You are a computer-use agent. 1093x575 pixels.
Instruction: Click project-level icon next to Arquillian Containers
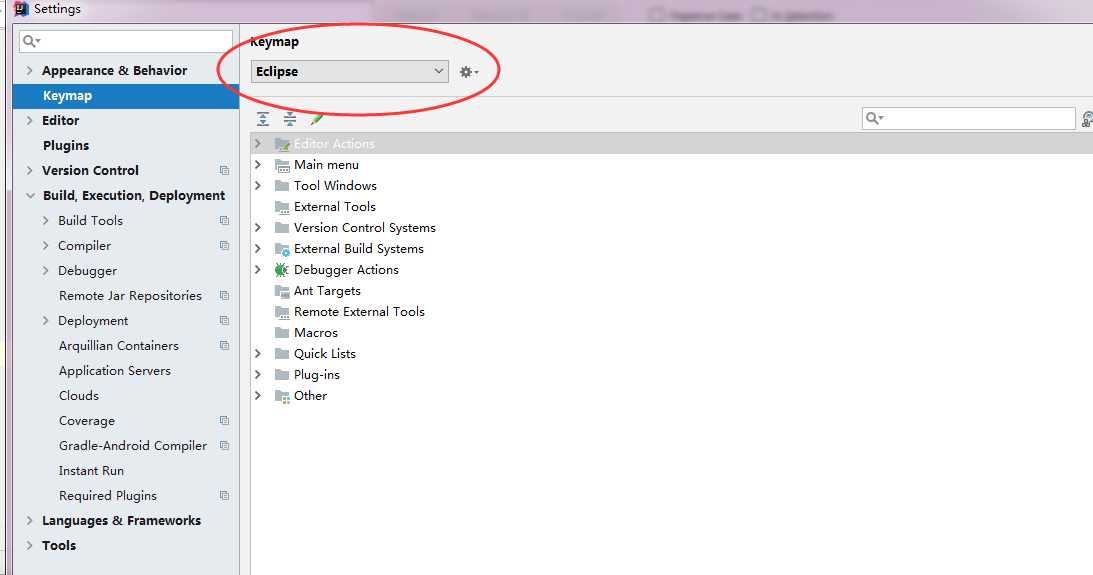[x=224, y=346]
